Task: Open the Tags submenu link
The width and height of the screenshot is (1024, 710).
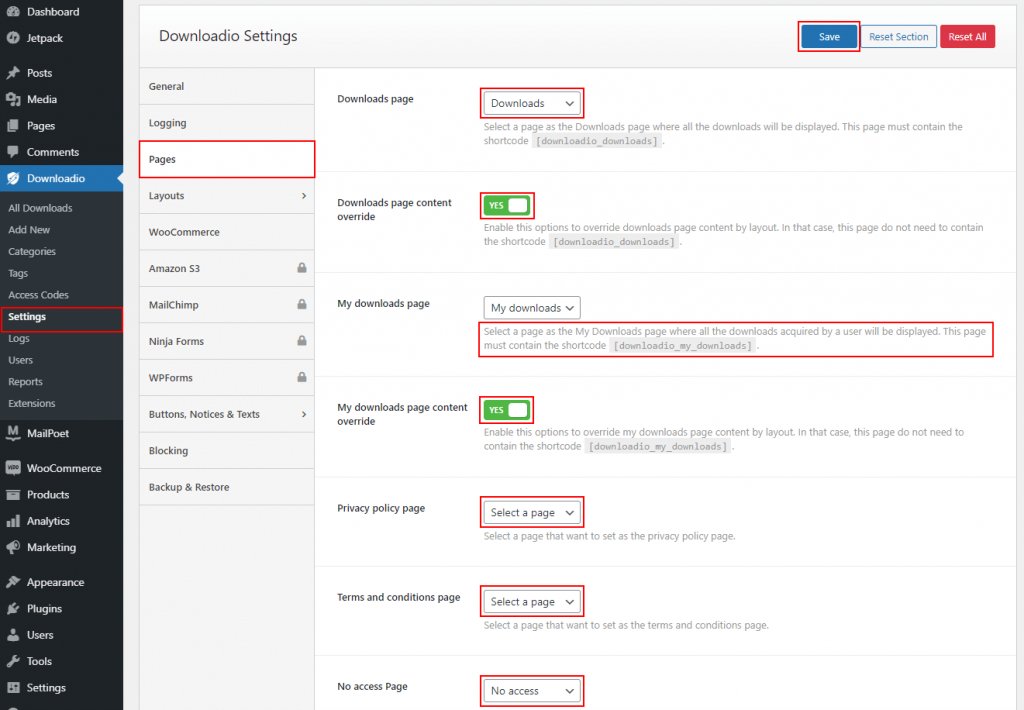Action: [18, 273]
